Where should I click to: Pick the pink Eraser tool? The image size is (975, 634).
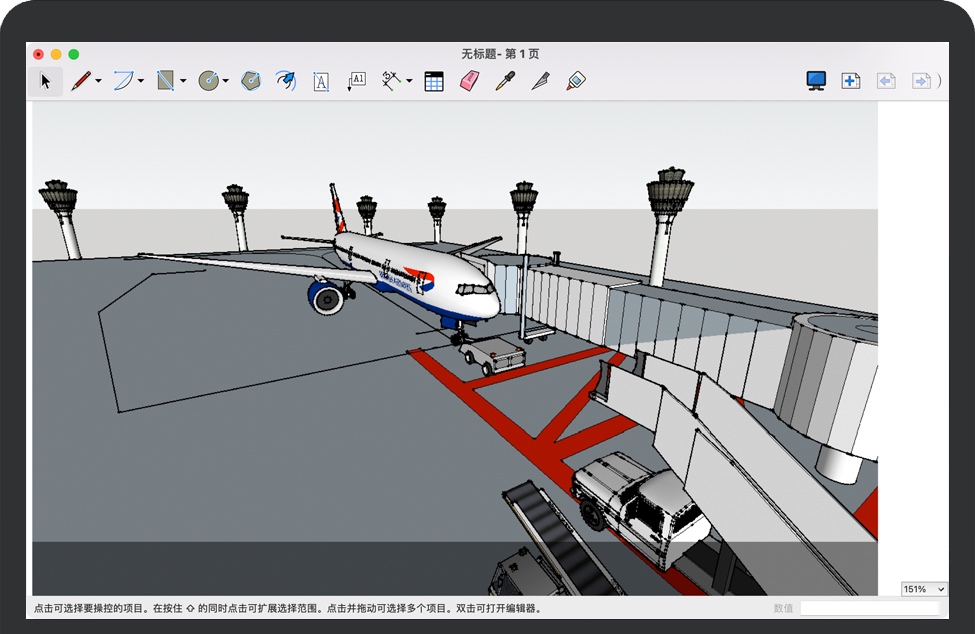(469, 81)
